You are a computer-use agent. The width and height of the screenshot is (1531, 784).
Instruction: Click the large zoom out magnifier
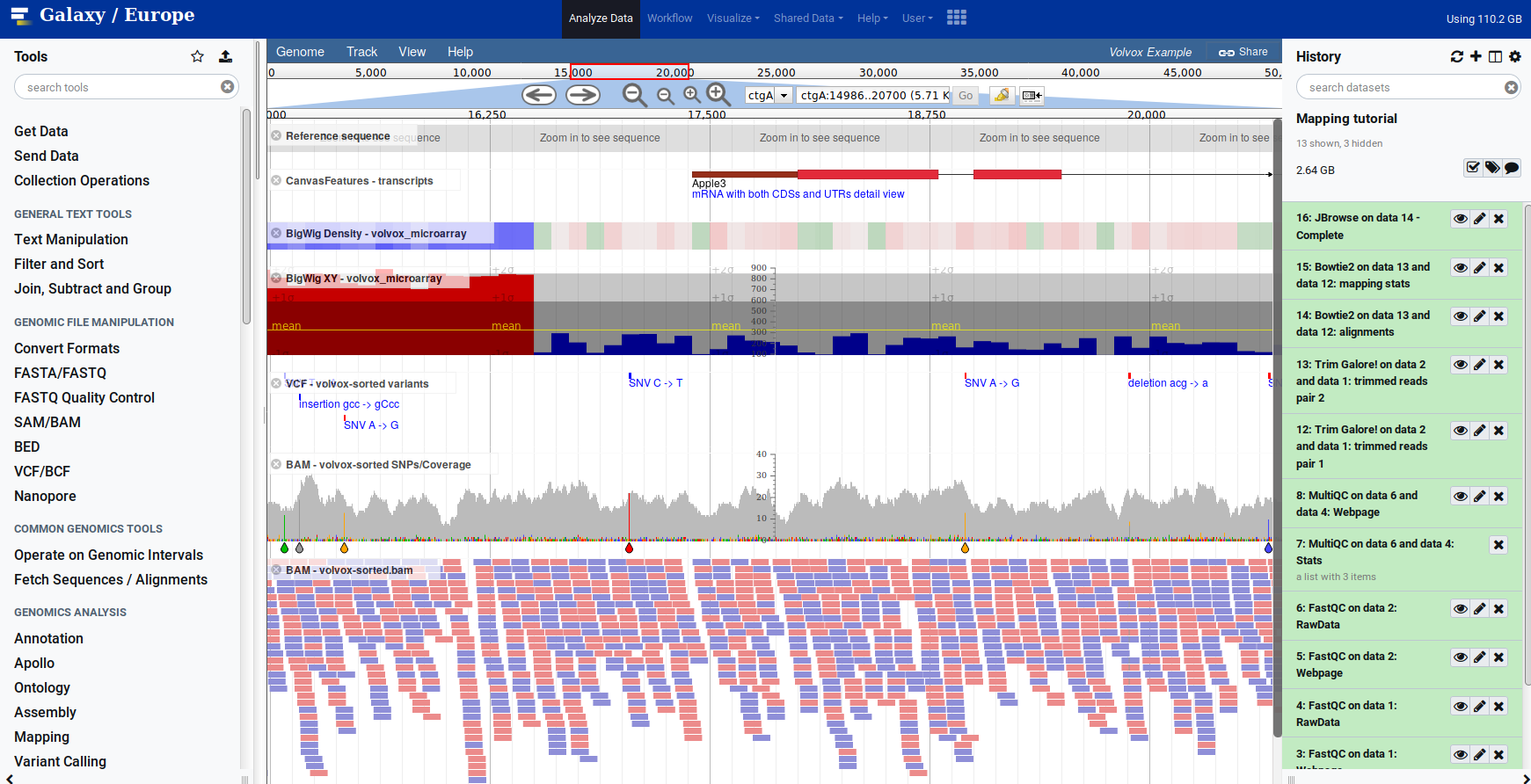coord(634,95)
